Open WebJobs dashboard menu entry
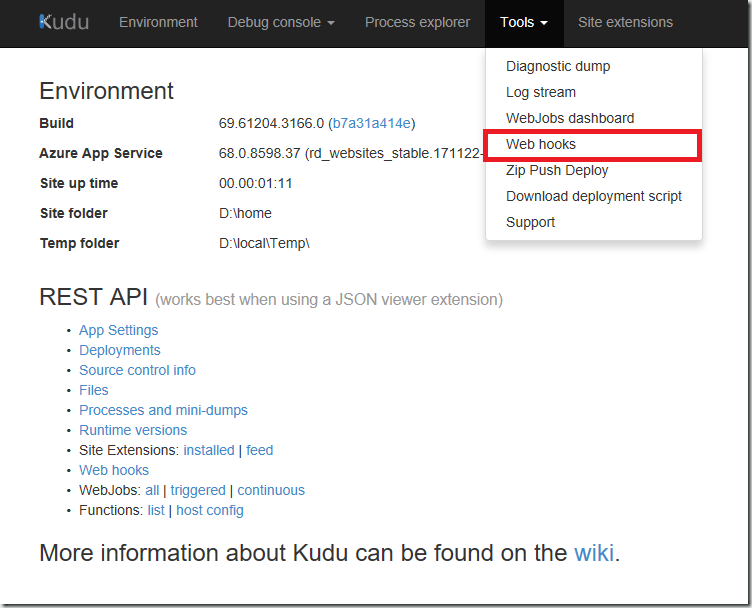The width and height of the screenshot is (752, 608). [570, 118]
